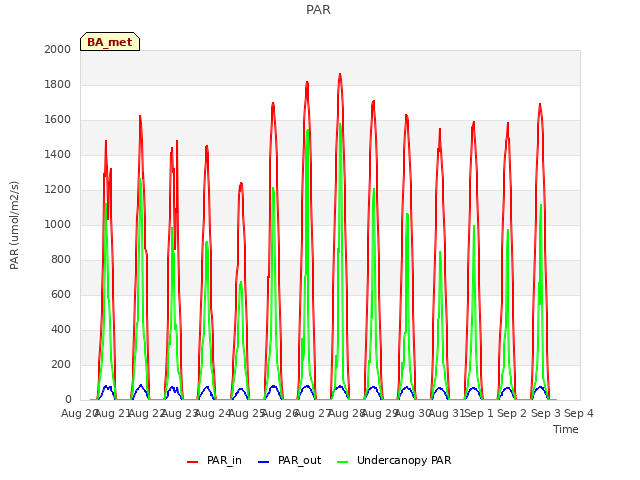Screen dimensions: 640x480
Task: Click the 200 y-axis tick label
Action: pos(61,364)
